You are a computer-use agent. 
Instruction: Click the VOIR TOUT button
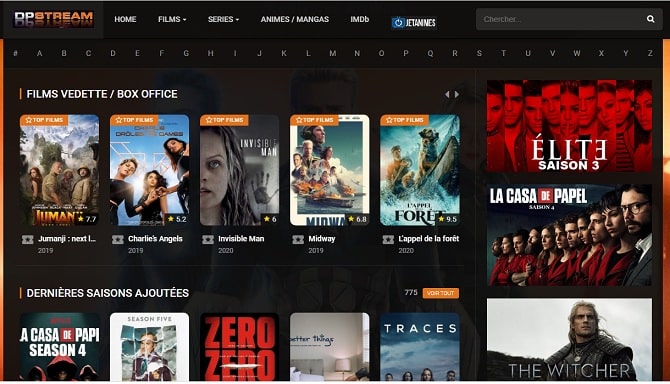(441, 293)
